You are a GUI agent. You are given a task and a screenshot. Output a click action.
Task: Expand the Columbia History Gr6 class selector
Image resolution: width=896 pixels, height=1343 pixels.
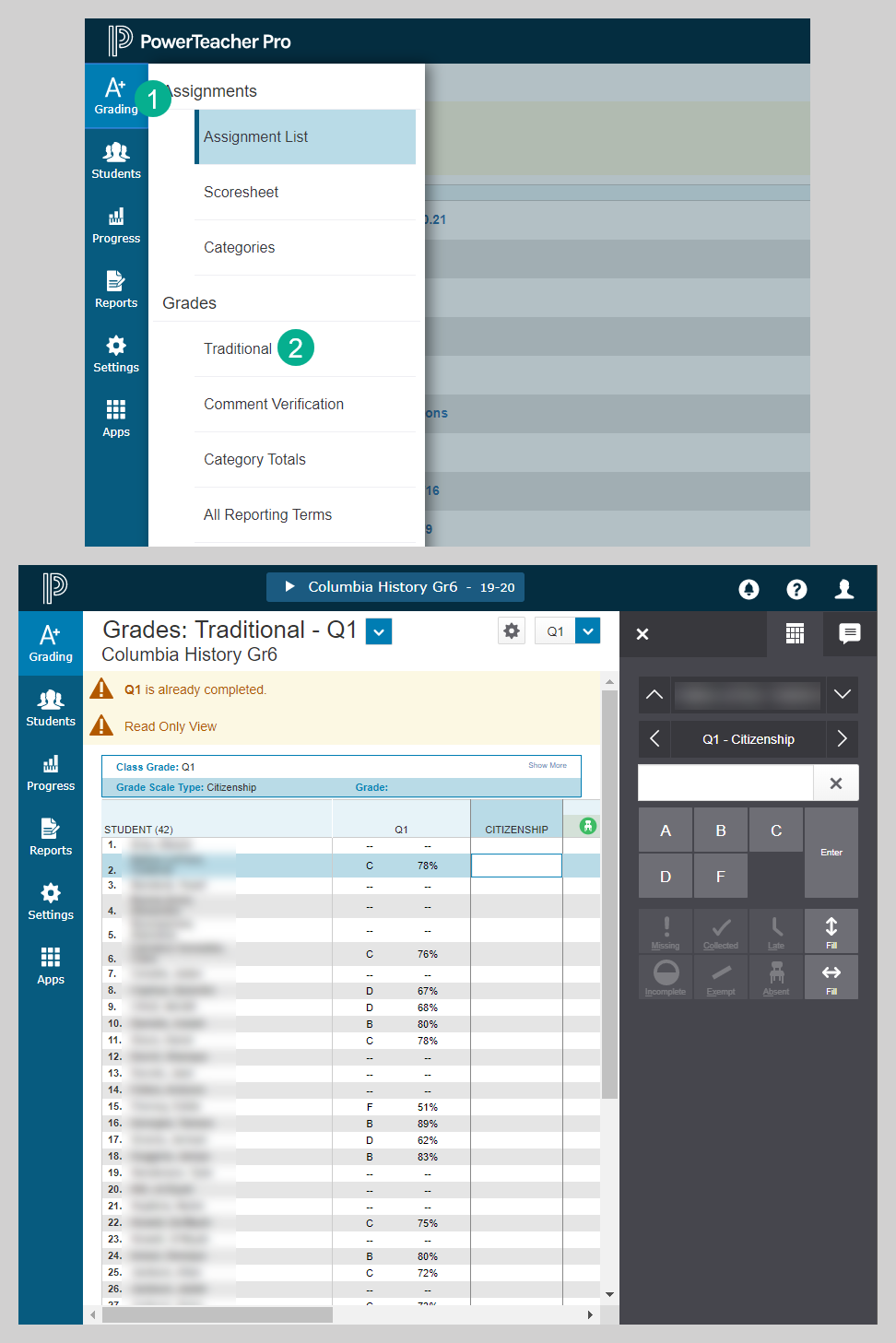pyautogui.click(x=395, y=587)
